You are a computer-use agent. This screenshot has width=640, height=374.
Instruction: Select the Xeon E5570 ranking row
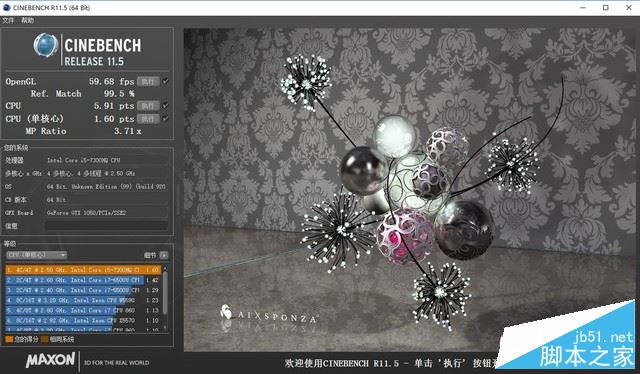pos(83,321)
